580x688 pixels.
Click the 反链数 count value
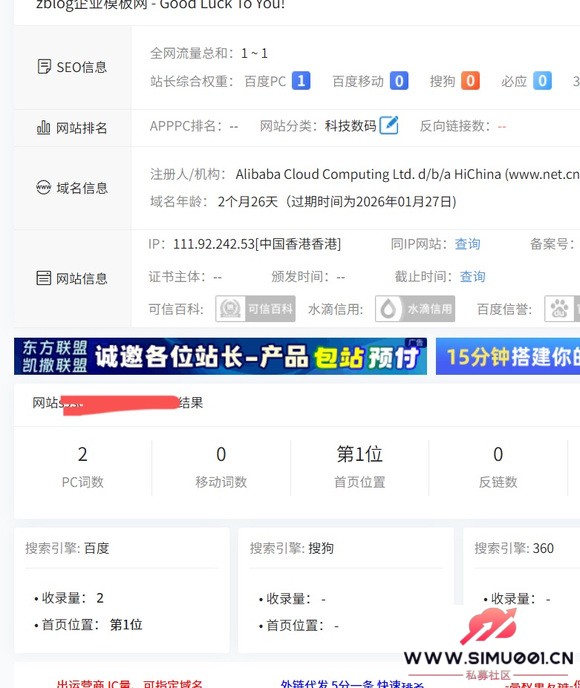(x=498, y=454)
